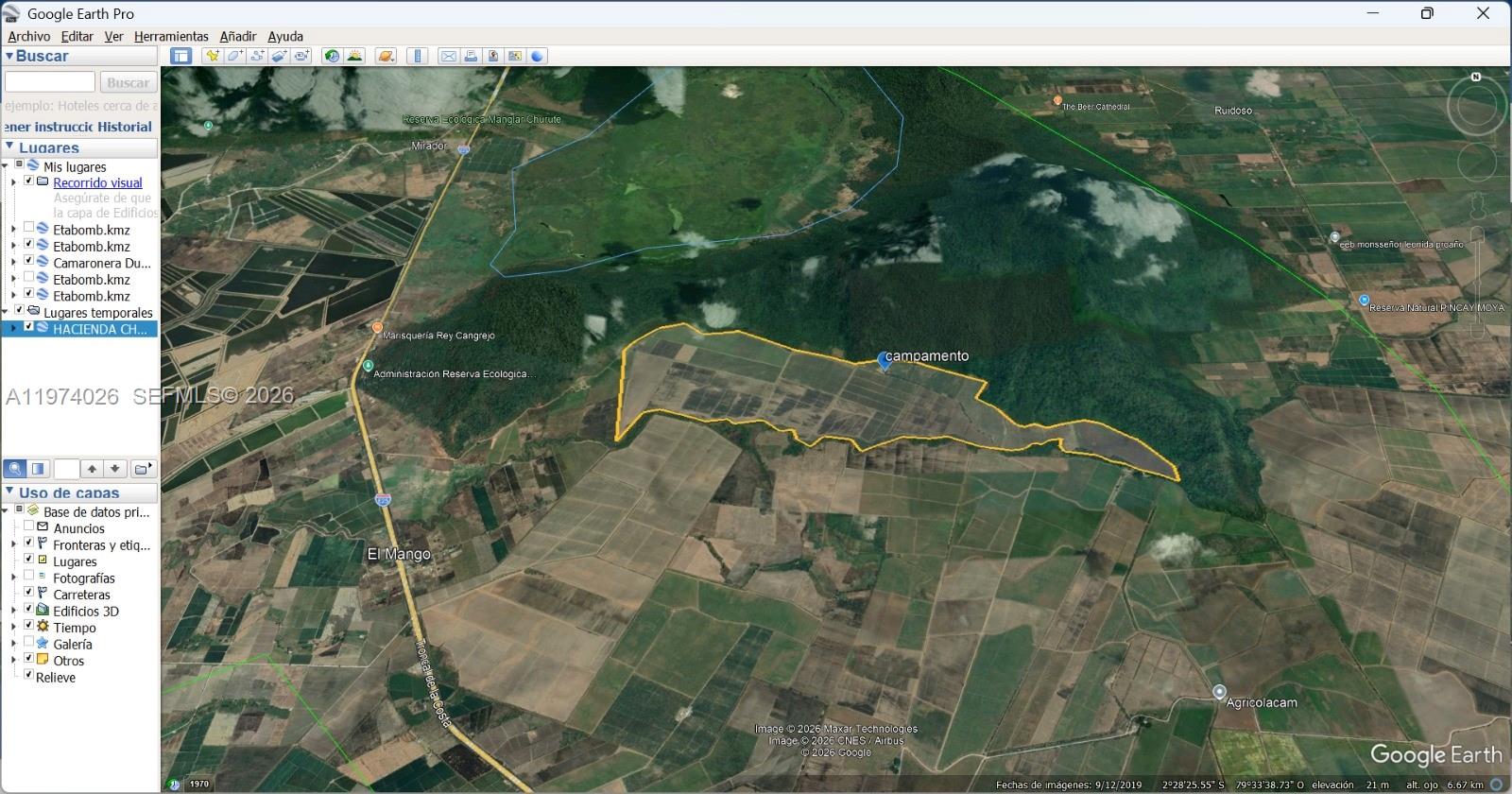Viewport: 1512px width, 794px height.
Task: Open the Archivo menu
Action: pos(29,36)
